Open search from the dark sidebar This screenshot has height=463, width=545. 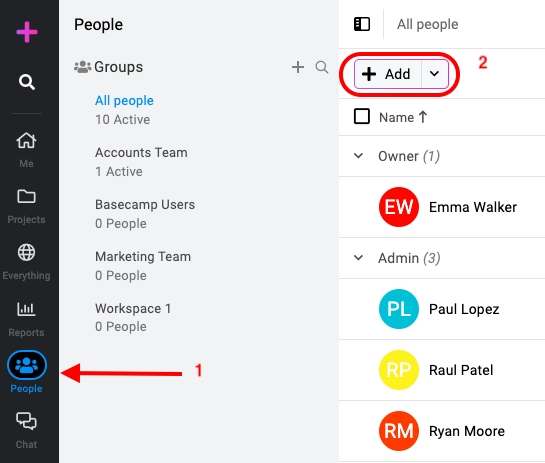27,82
